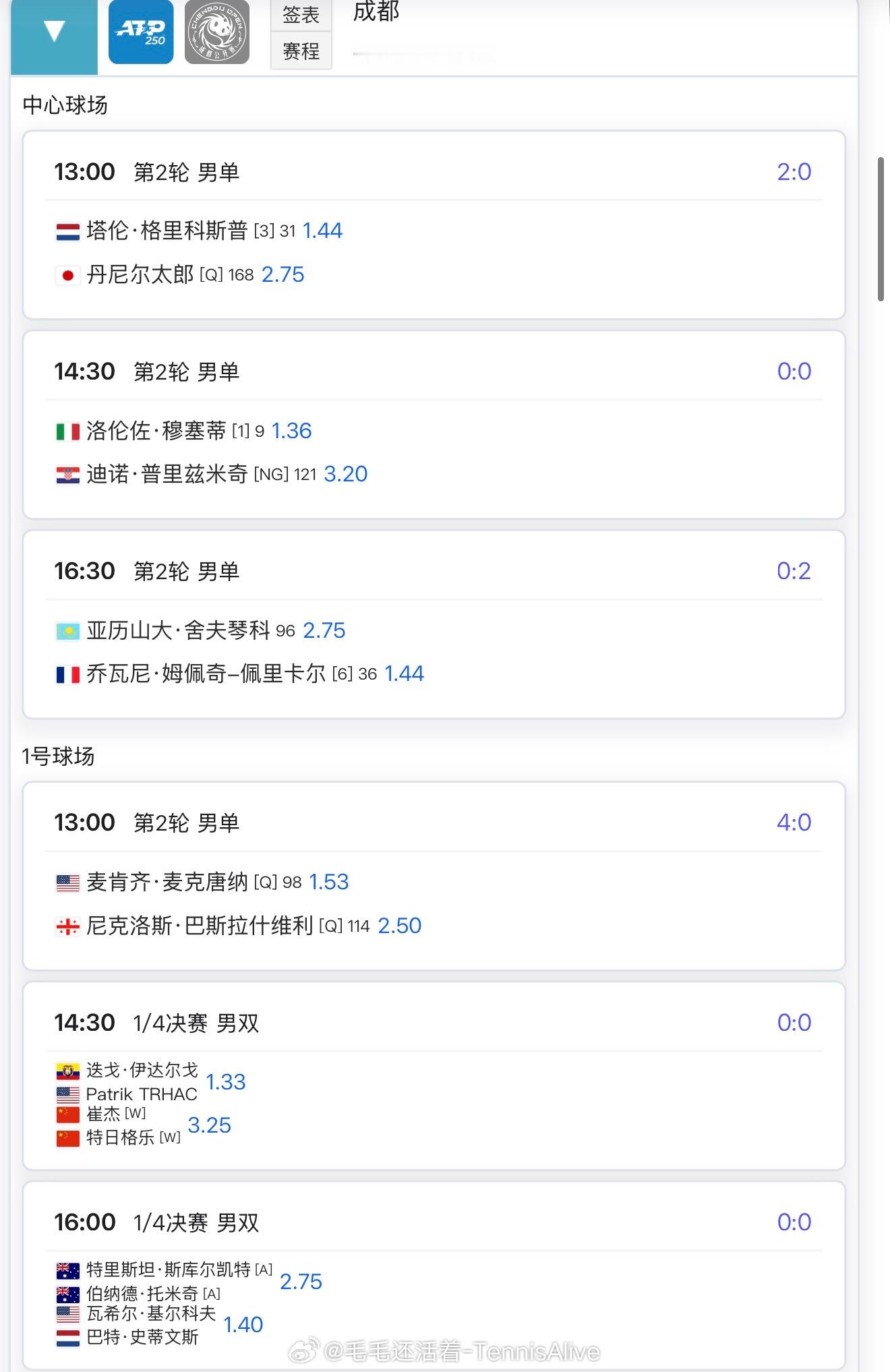Collapse the tournament dropdown triangle
This screenshot has width=890, height=1372.
(54, 32)
